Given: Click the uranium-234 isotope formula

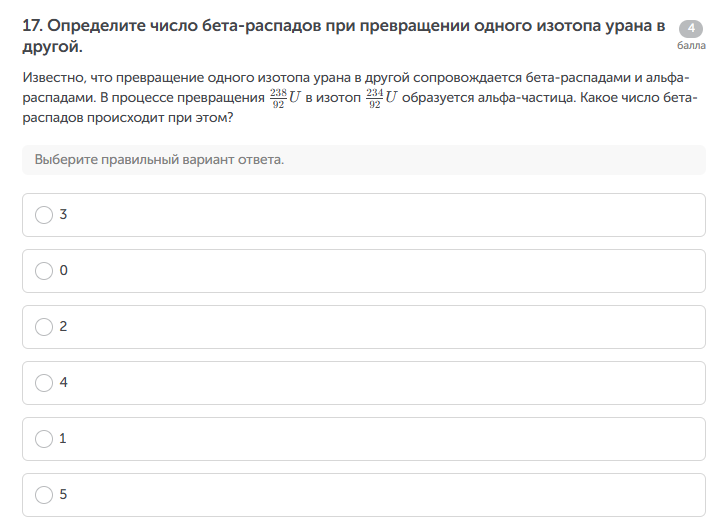Looking at the screenshot, I should tap(381, 98).
